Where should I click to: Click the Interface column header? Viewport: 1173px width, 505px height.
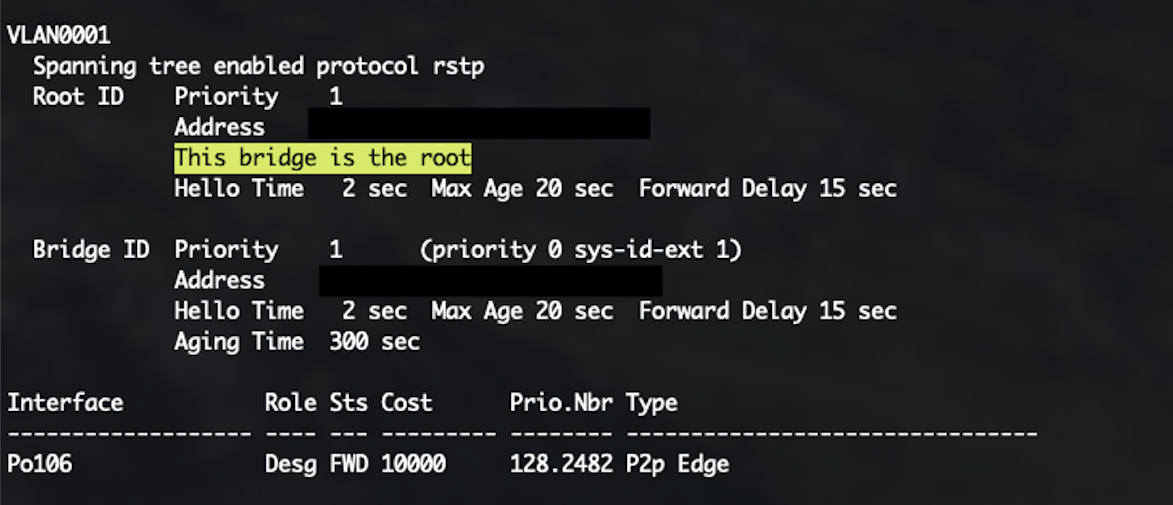[x=65, y=403]
